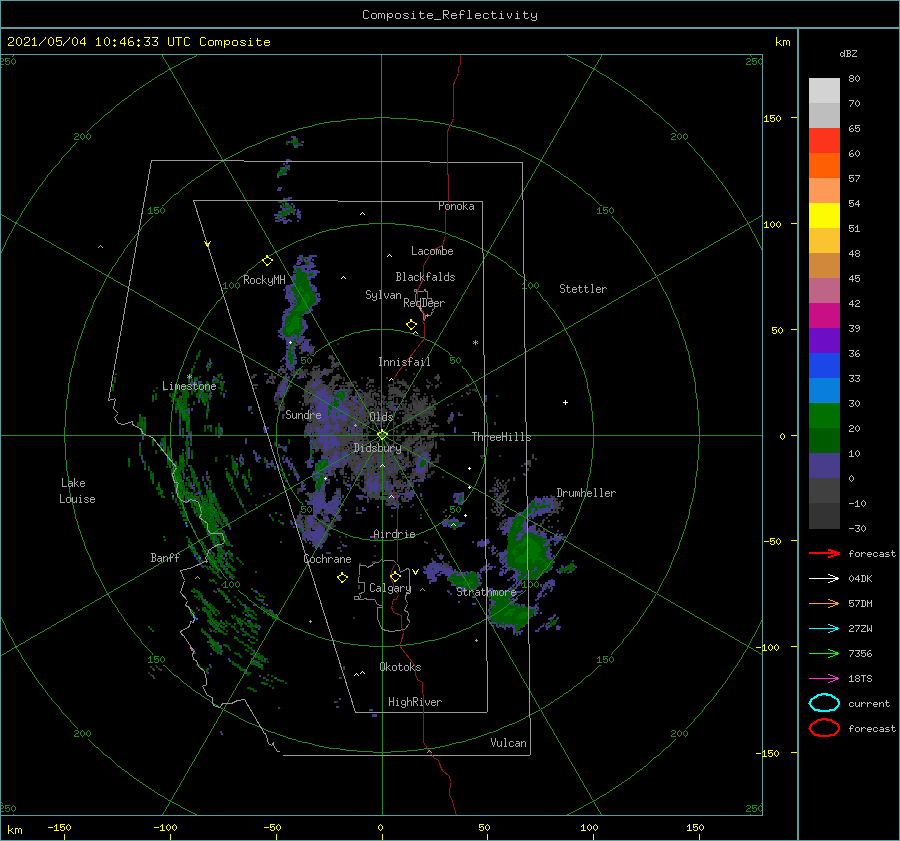Viewport: 900px width, 841px height.
Task: Click the HighRiver city label
Action: click(x=415, y=702)
